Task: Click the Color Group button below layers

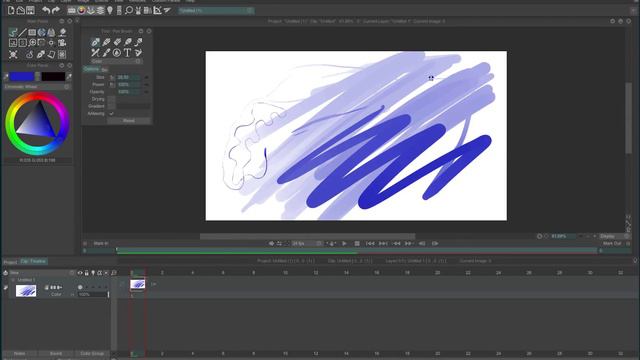Action: coord(92,353)
